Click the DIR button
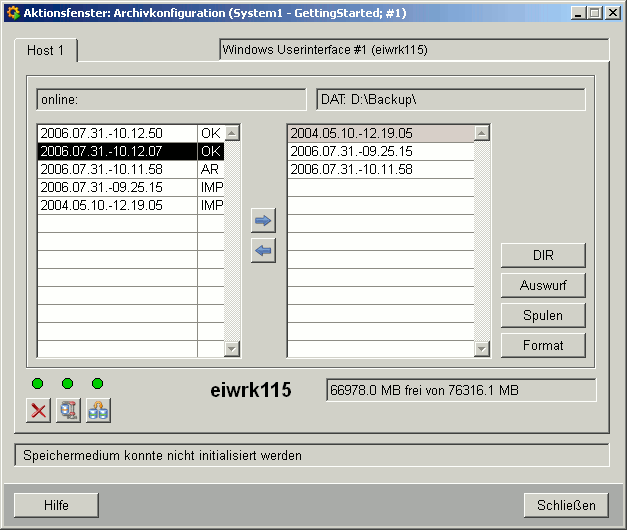627x530 pixels. point(543,256)
